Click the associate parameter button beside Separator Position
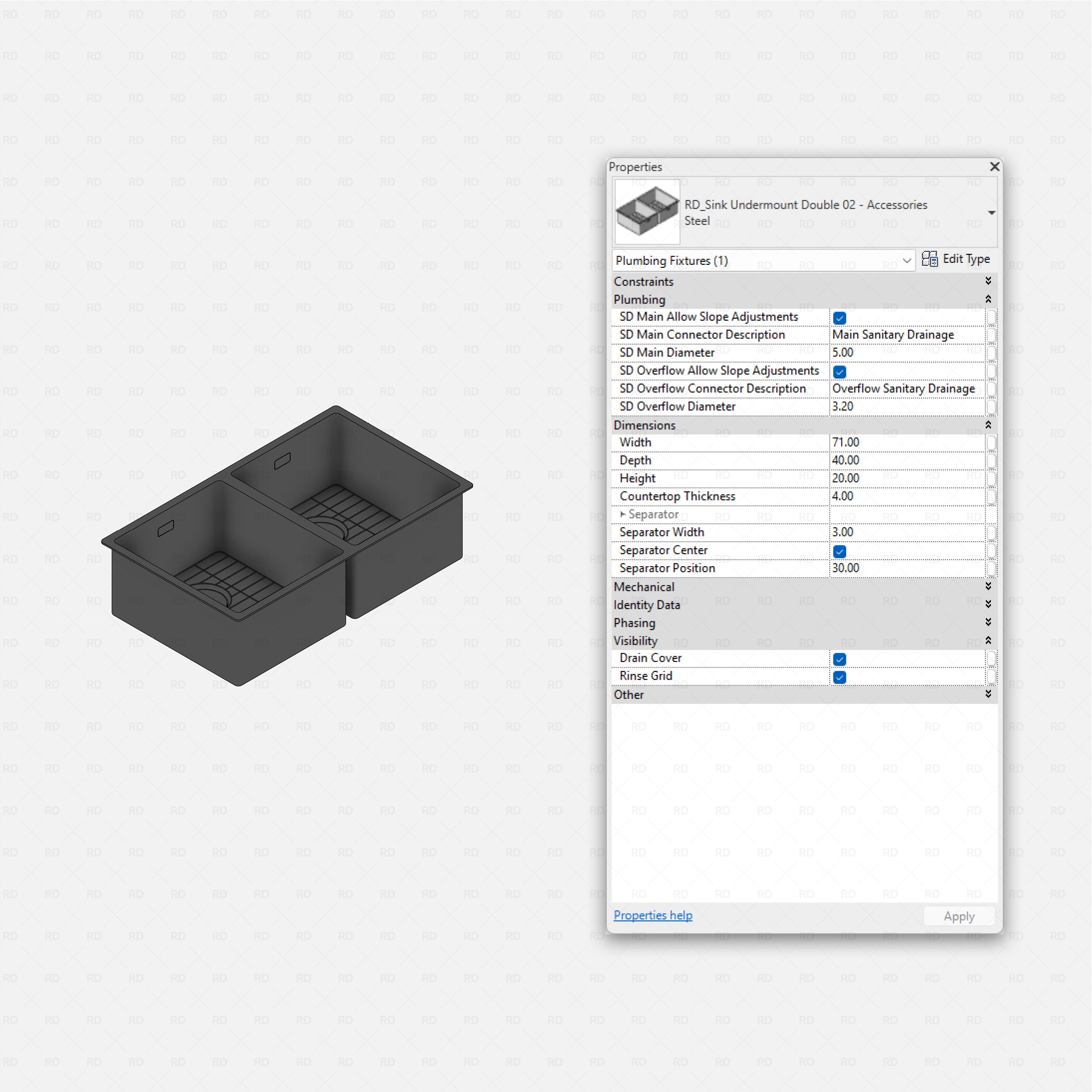1092x1092 pixels. coord(992,569)
